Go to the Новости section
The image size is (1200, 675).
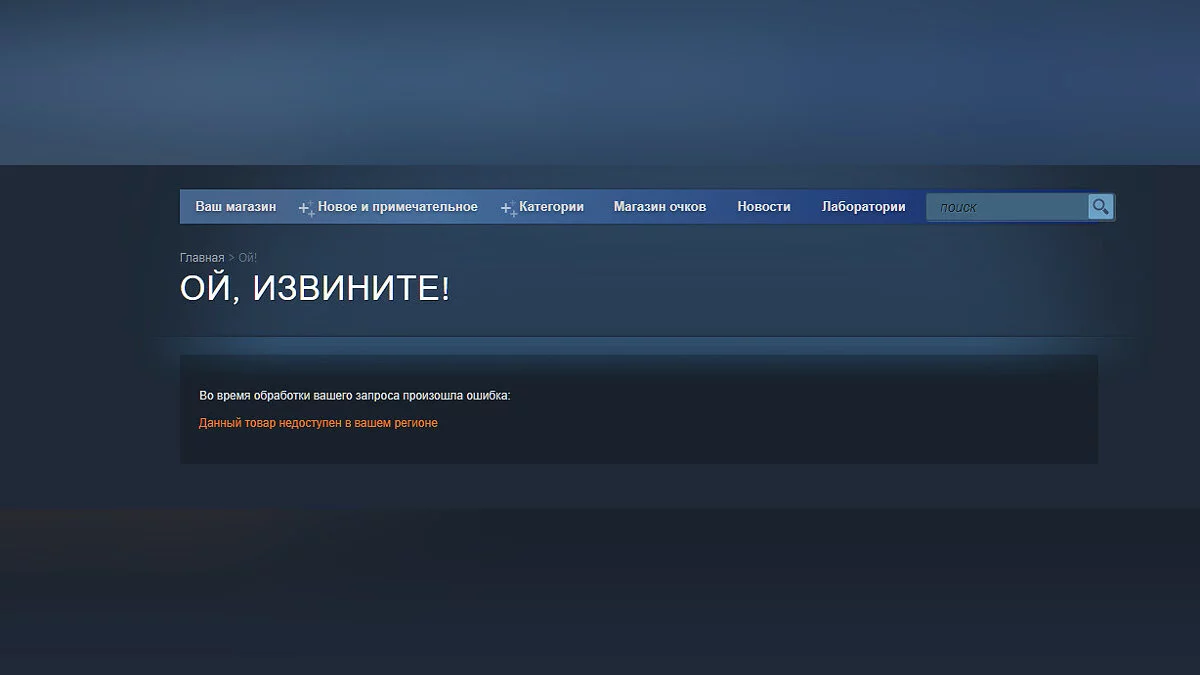[763, 207]
